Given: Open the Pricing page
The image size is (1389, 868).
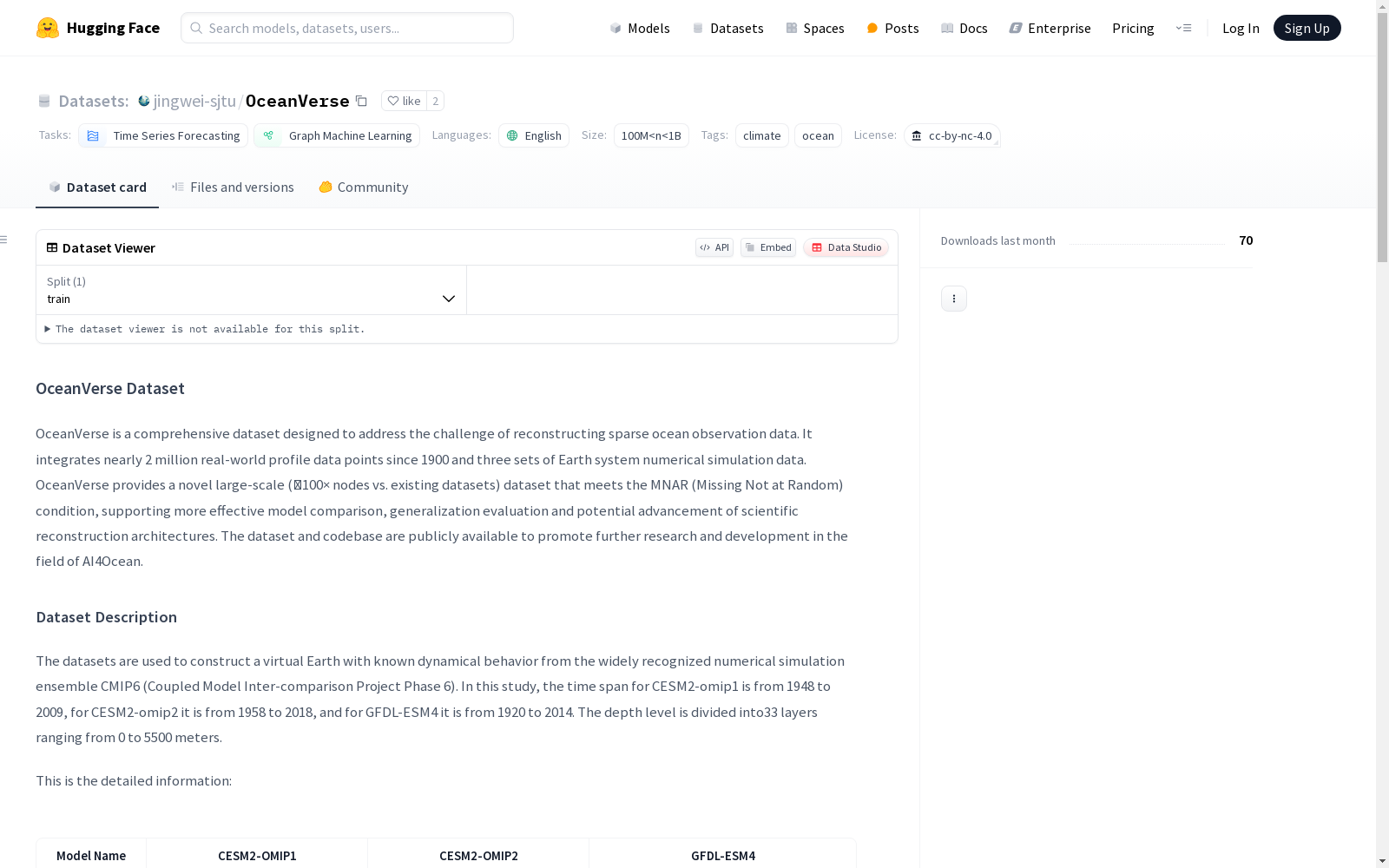Looking at the screenshot, I should click(1133, 28).
